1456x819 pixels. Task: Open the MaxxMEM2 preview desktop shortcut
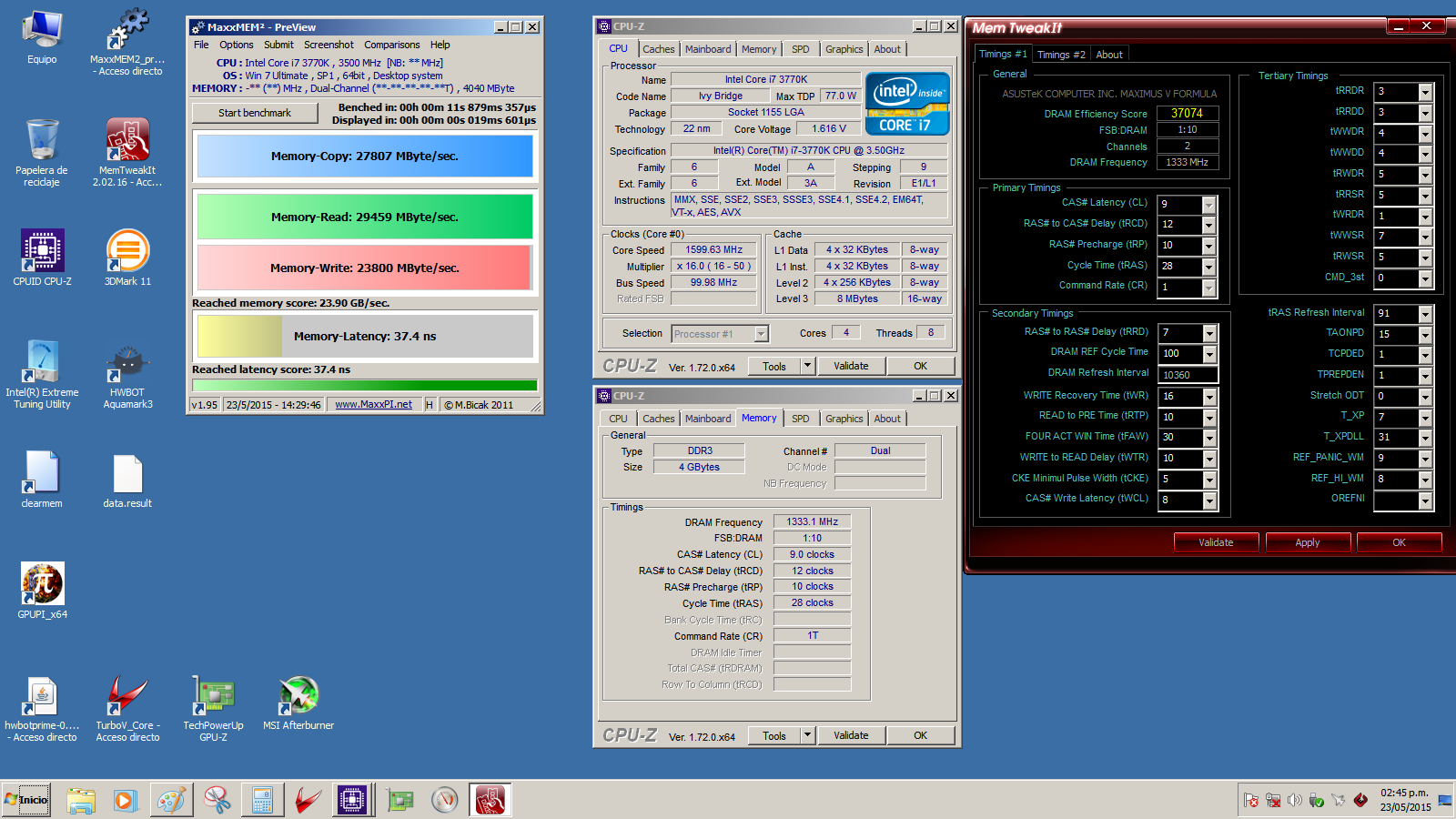tap(127, 40)
